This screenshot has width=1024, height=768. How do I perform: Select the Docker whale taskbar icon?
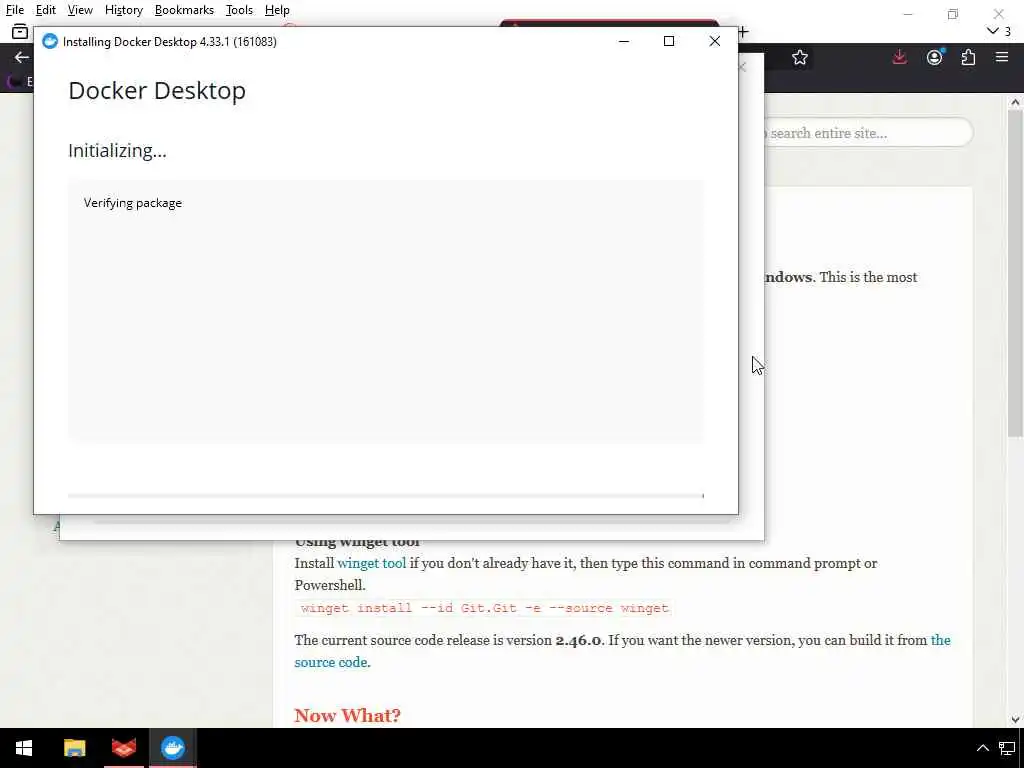click(x=173, y=748)
